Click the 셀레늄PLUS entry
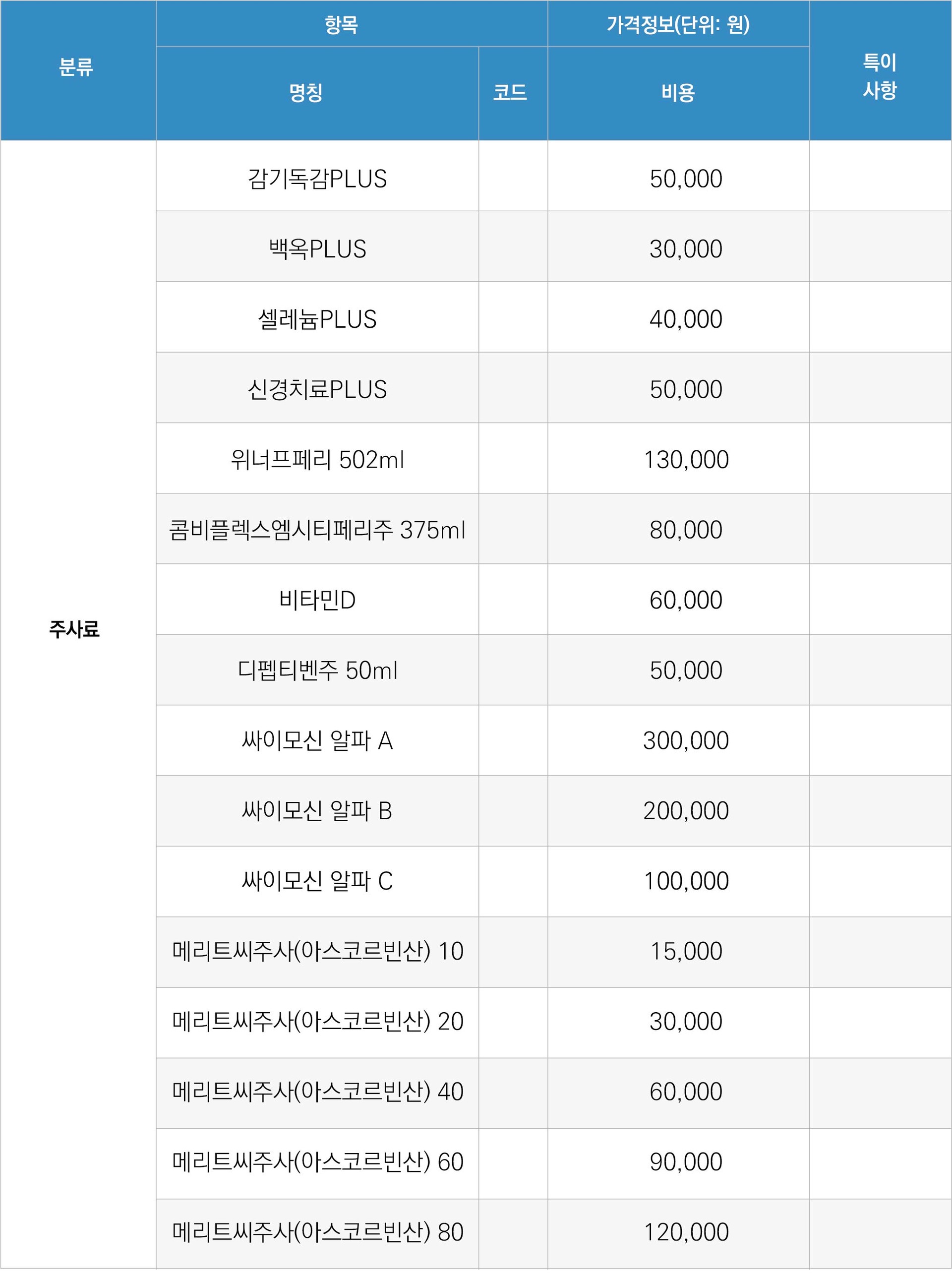Image resolution: width=952 pixels, height=1279 pixels. (317, 319)
